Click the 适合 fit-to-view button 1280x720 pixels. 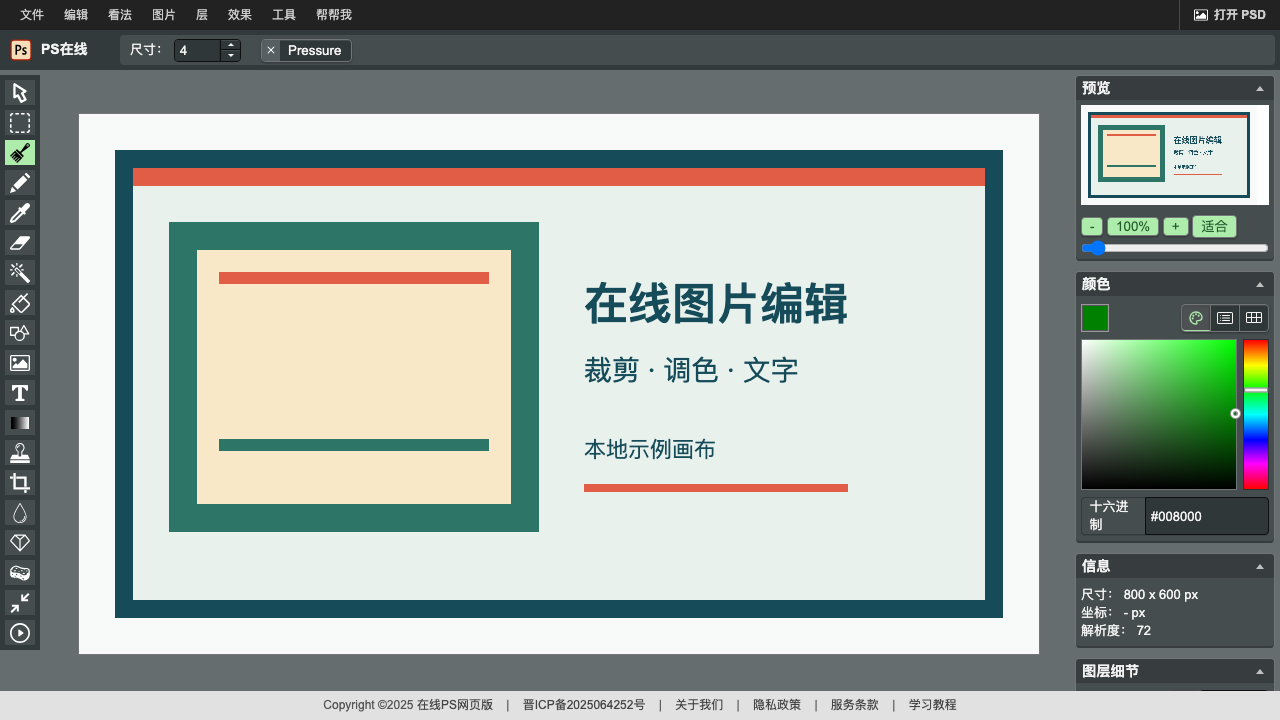1214,226
